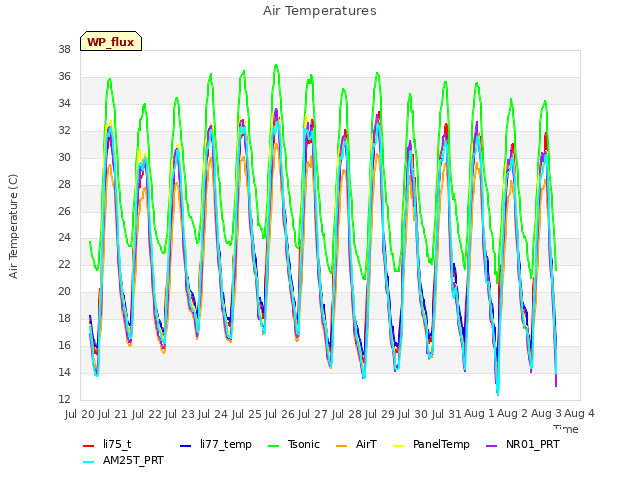Click the 38 y-axis tick label

[64, 50]
